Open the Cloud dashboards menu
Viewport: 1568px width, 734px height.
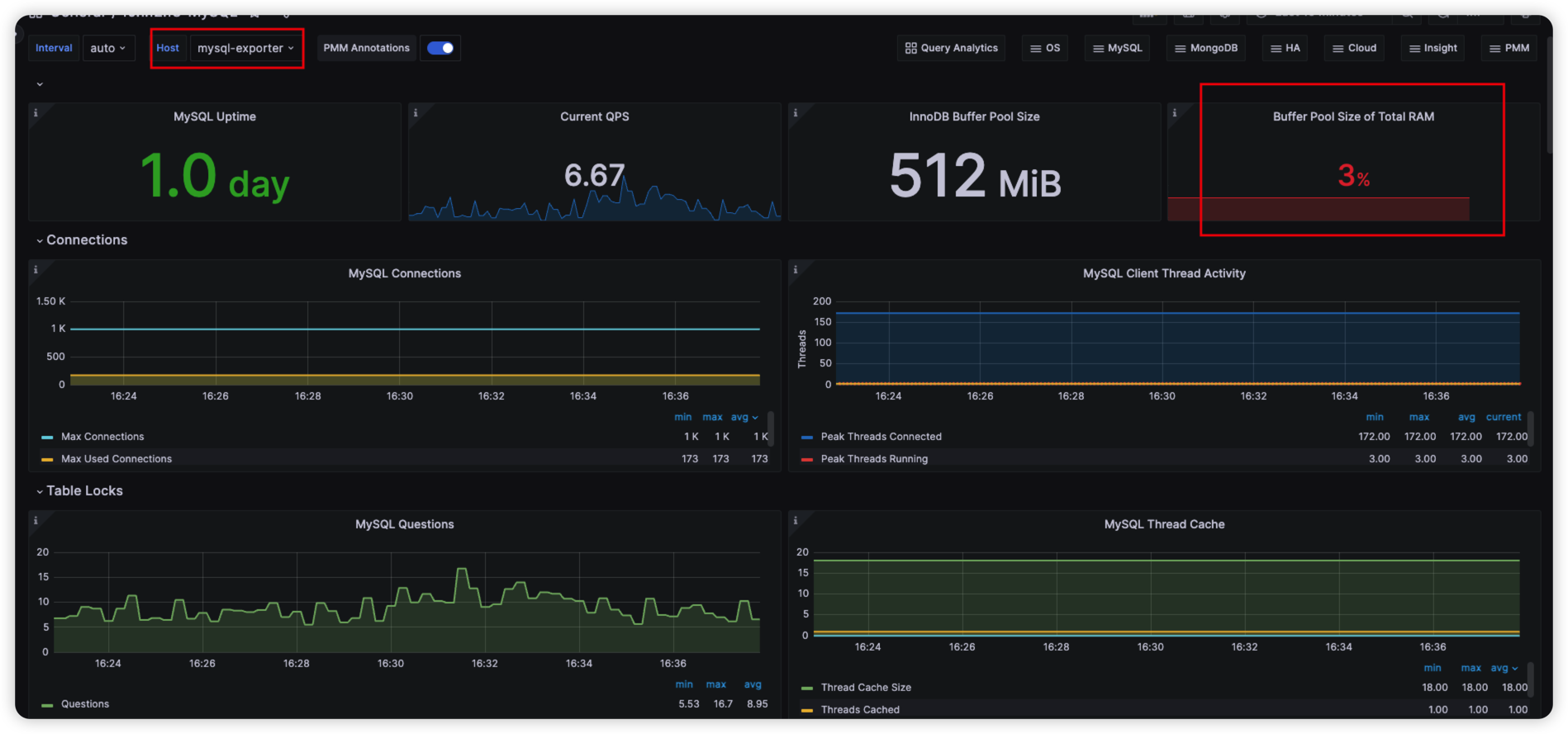(1355, 48)
